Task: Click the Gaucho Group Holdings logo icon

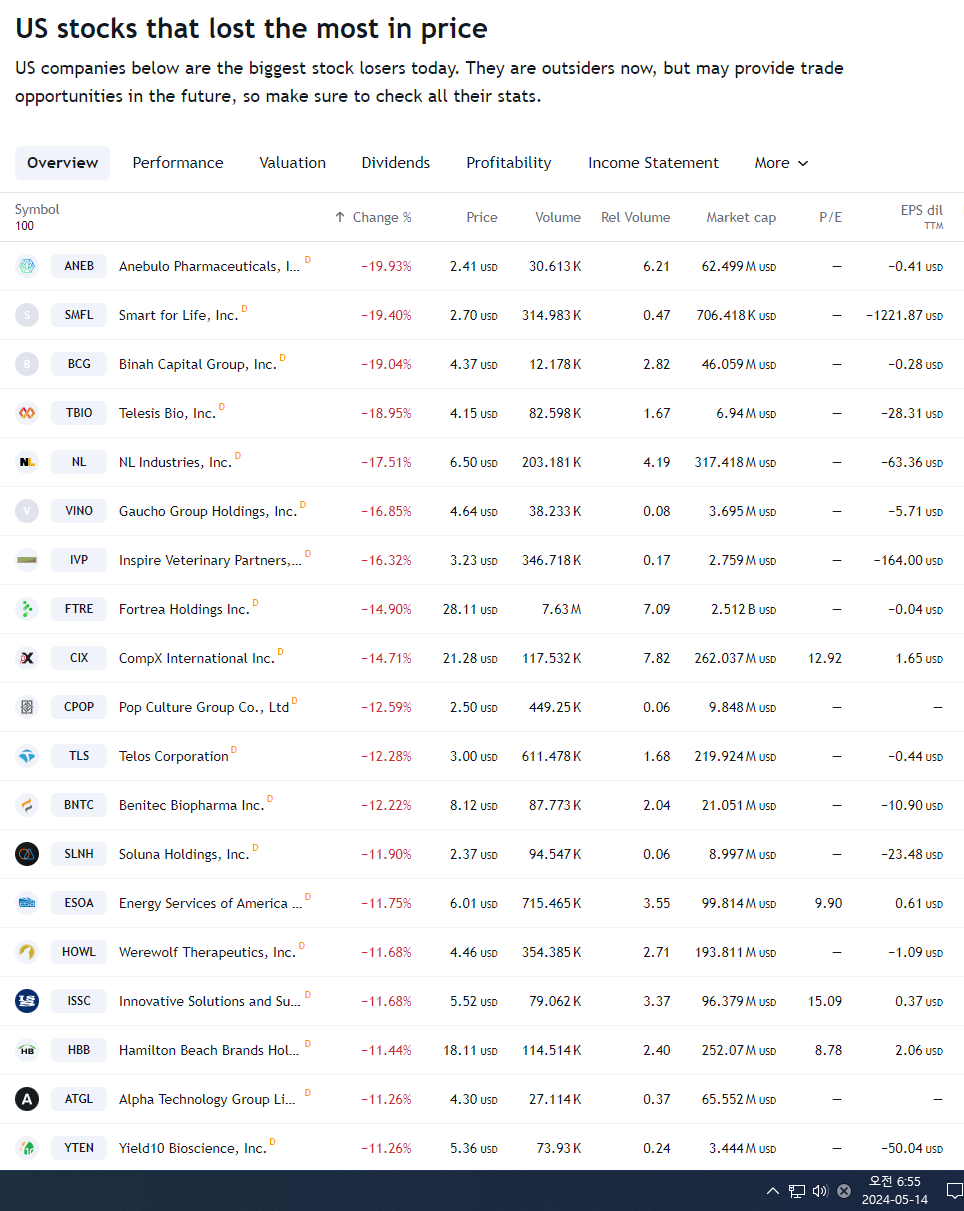Action: click(x=27, y=511)
